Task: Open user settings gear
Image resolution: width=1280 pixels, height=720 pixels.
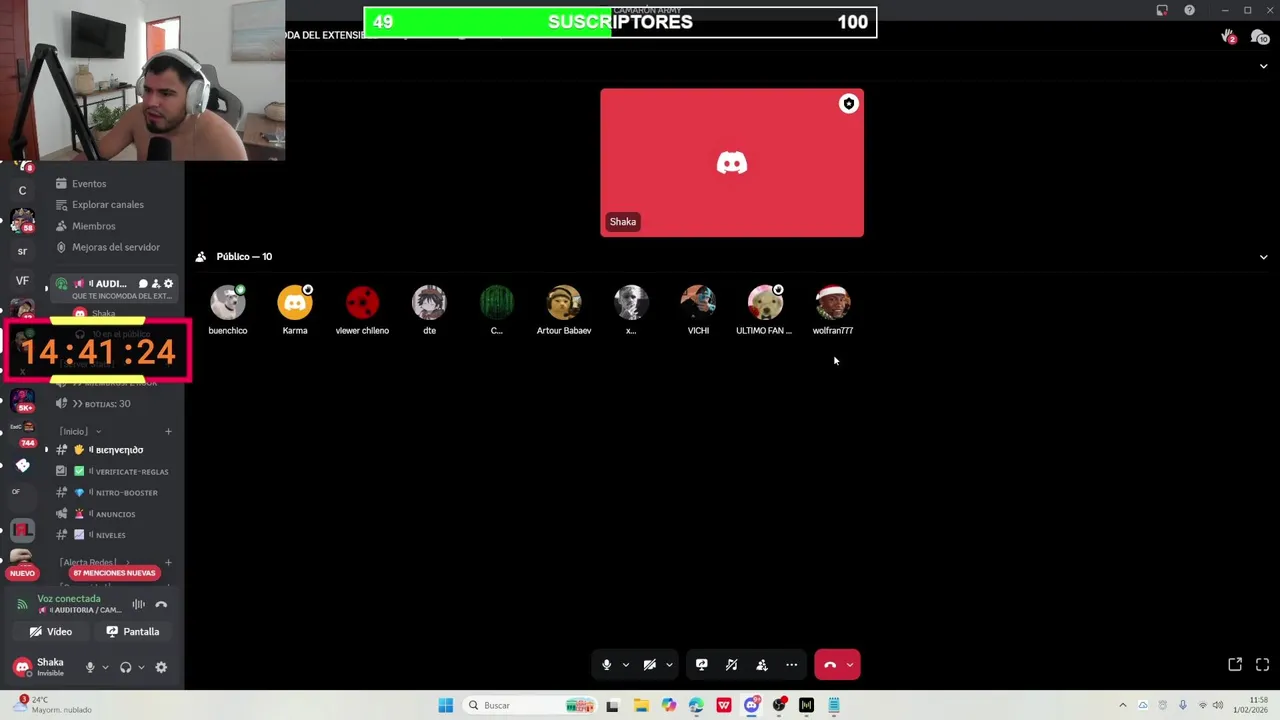Action: pyautogui.click(x=161, y=668)
